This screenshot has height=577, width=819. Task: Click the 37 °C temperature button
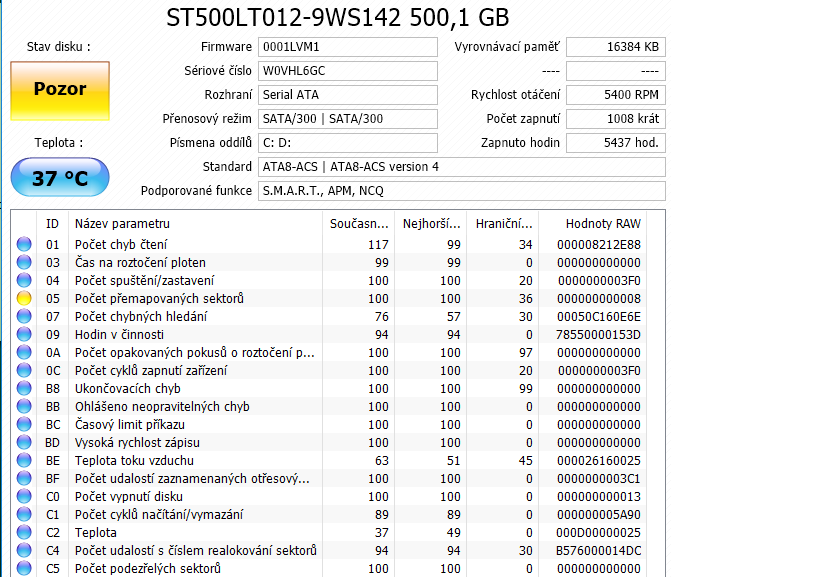pos(60,178)
